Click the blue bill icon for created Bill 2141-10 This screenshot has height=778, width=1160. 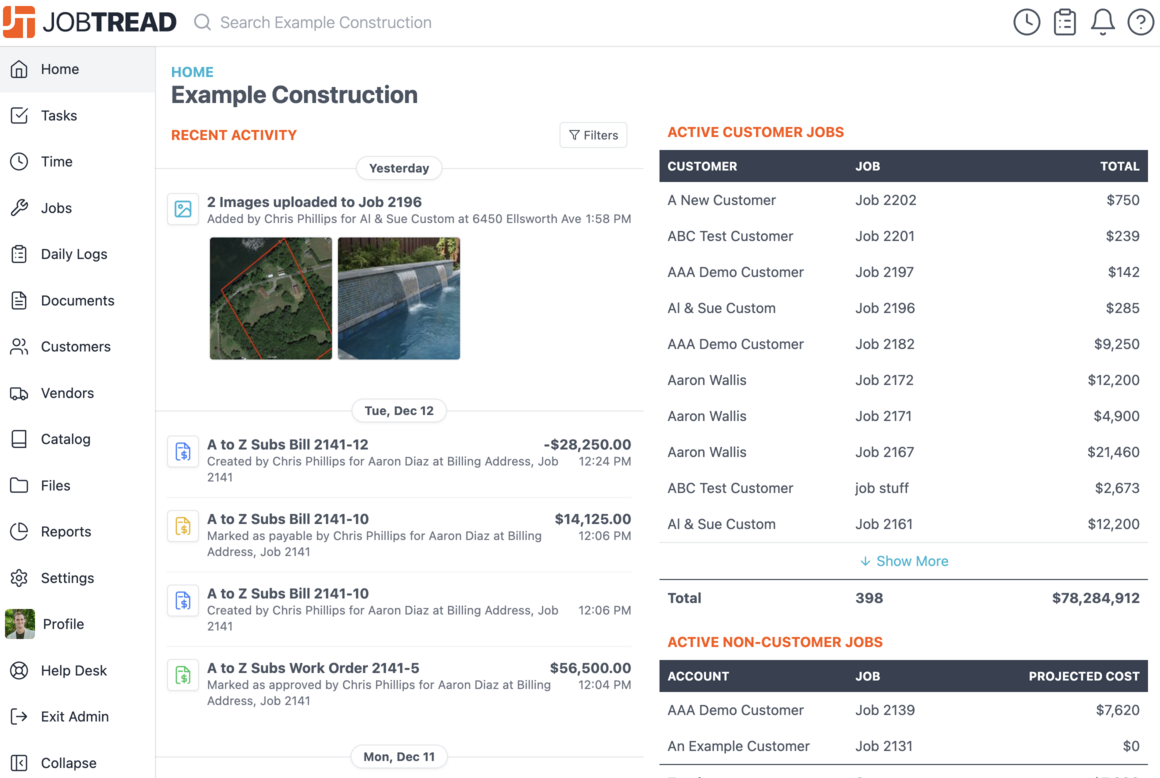click(x=183, y=601)
